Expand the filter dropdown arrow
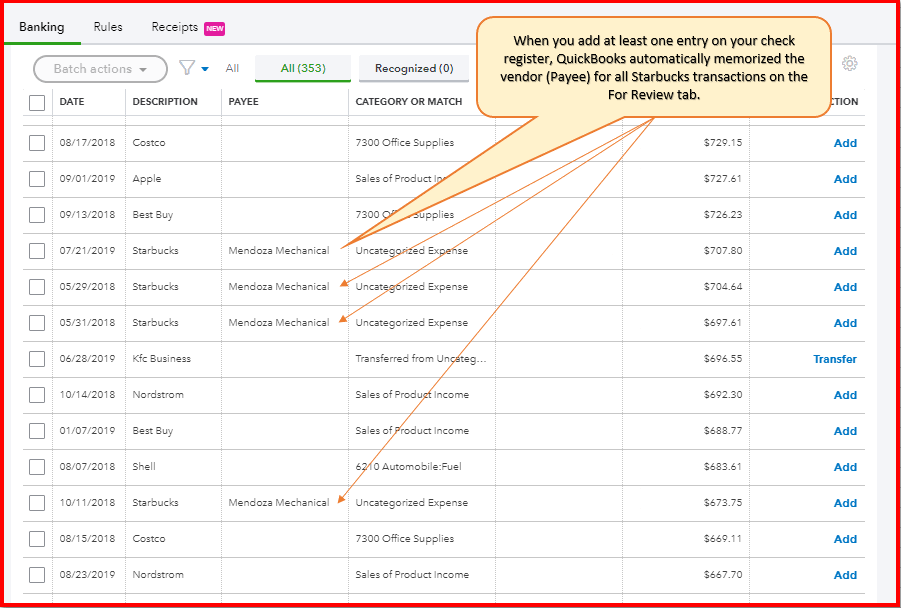 pos(205,69)
